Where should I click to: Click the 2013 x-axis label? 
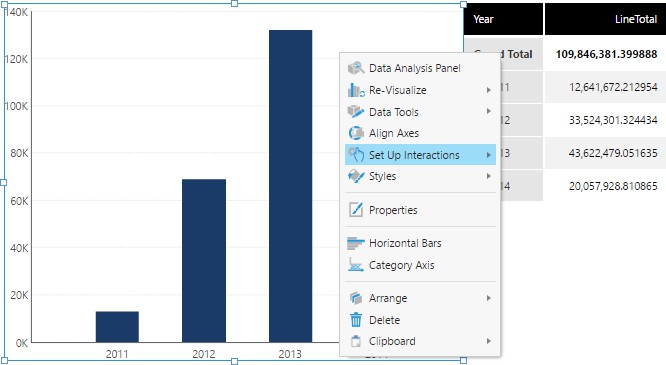(290, 354)
